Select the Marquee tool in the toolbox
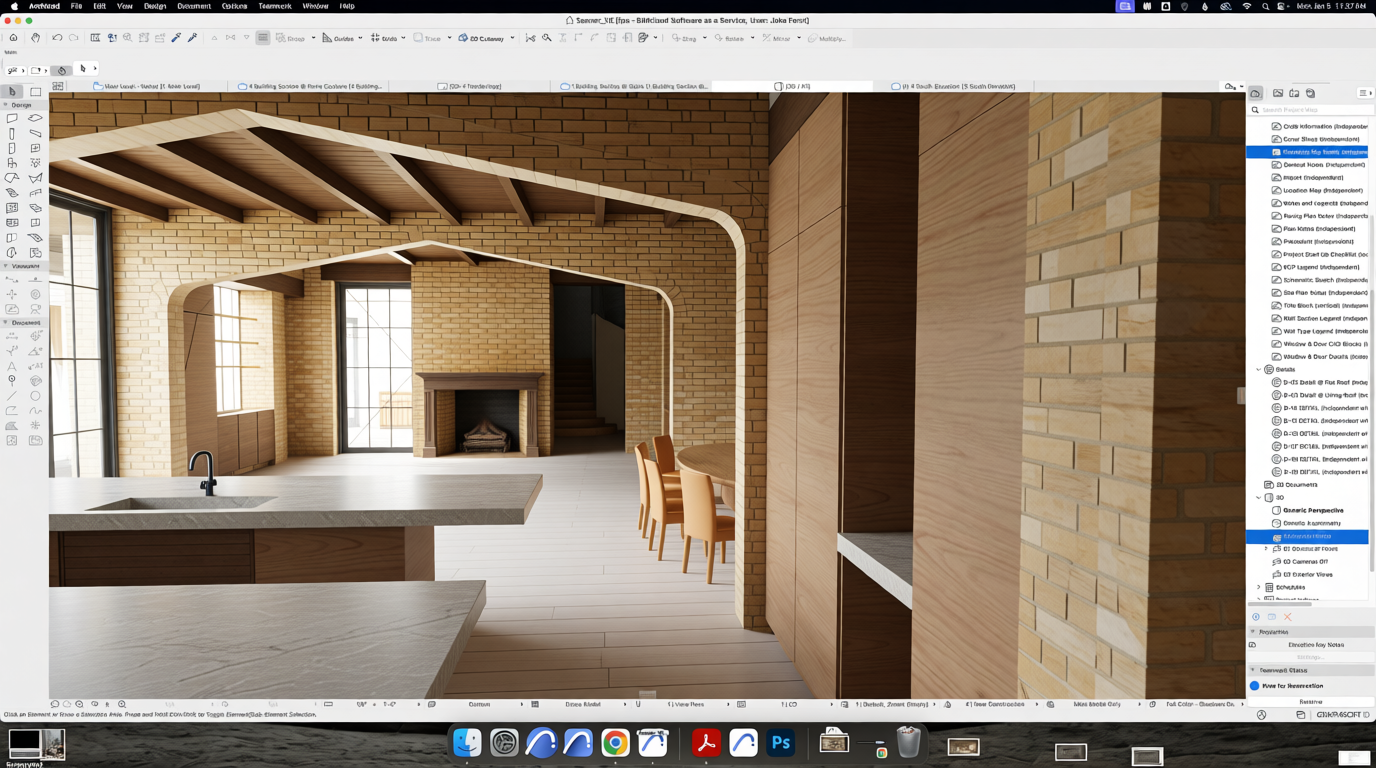Image resolution: width=1376 pixels, height=768 pixels. (x=35, y=92)
